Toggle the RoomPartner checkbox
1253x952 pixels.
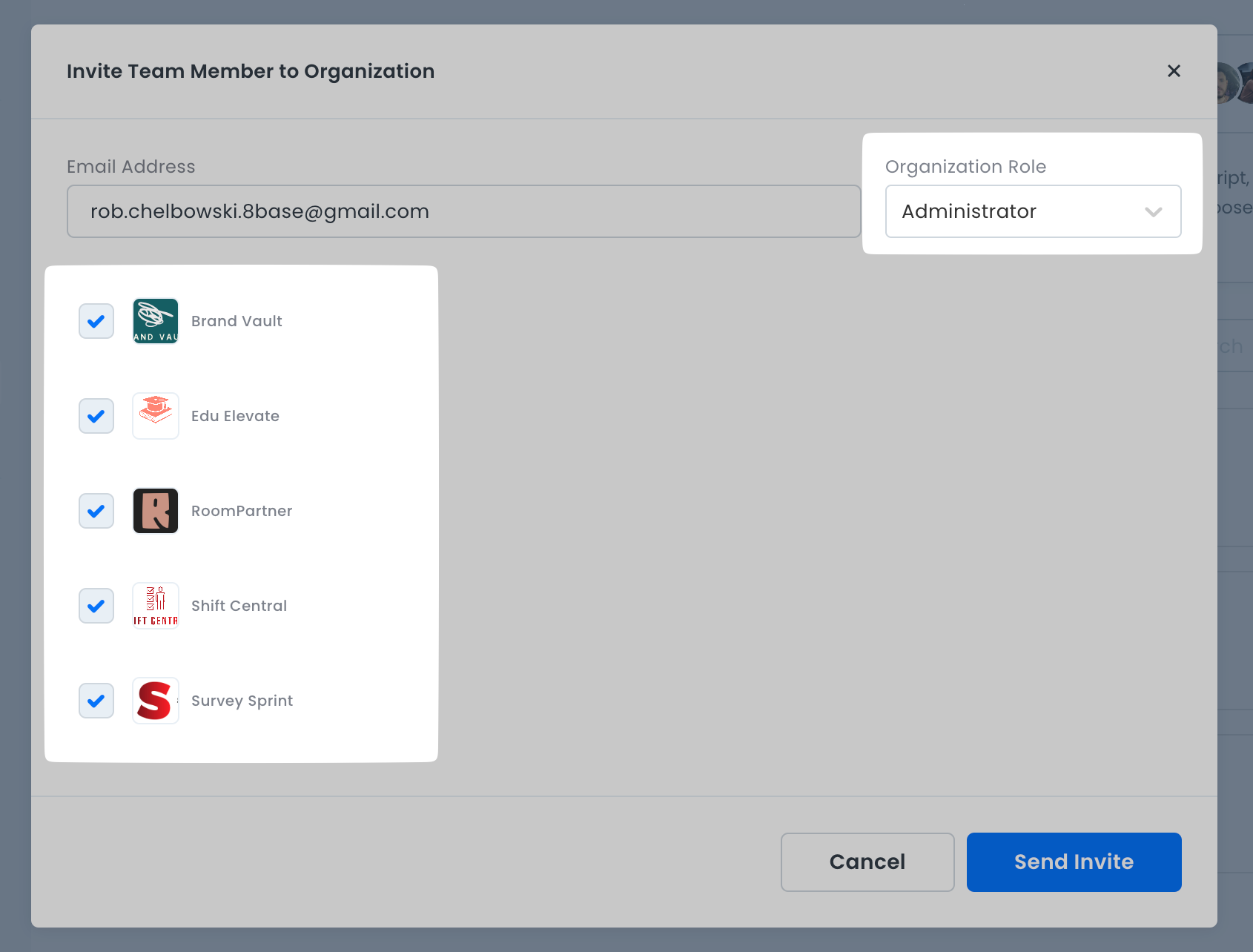point(96,511)
